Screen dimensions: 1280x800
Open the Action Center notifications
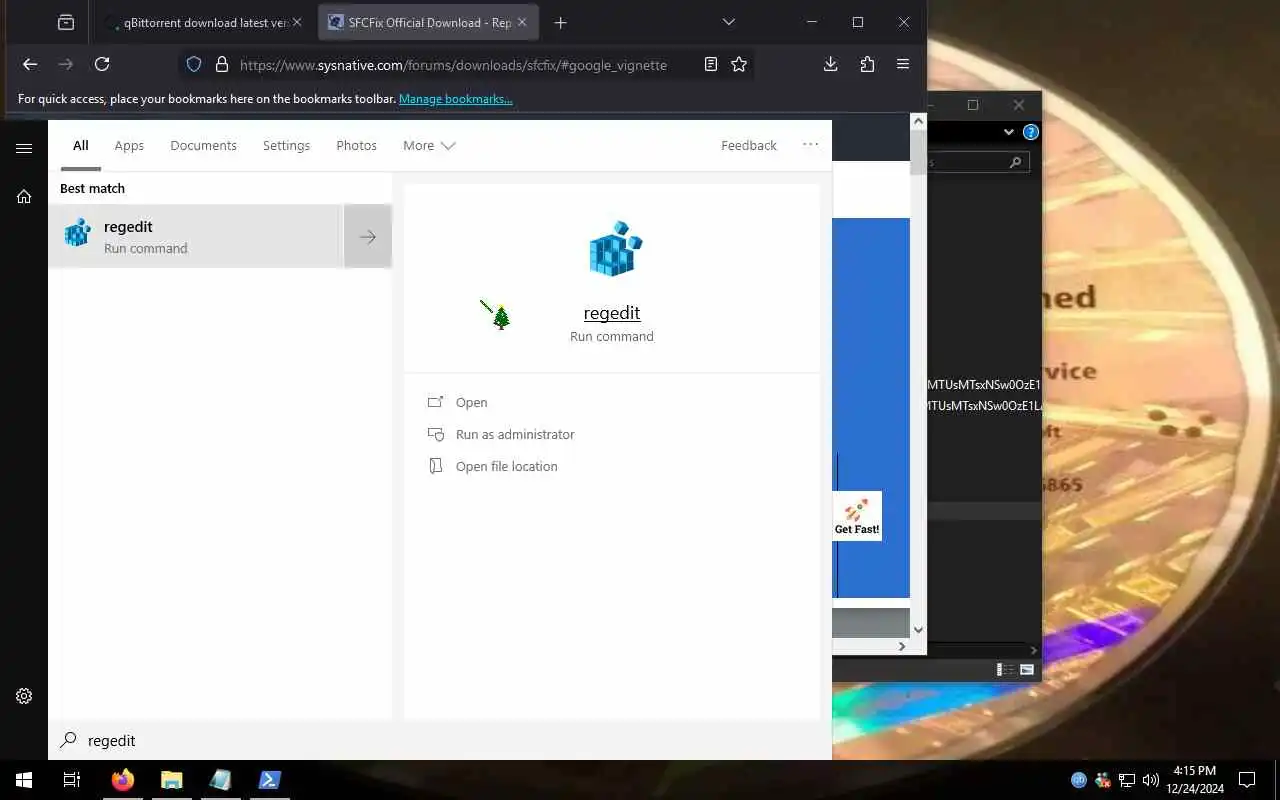pyautogui.click(x=1247, y=780)
